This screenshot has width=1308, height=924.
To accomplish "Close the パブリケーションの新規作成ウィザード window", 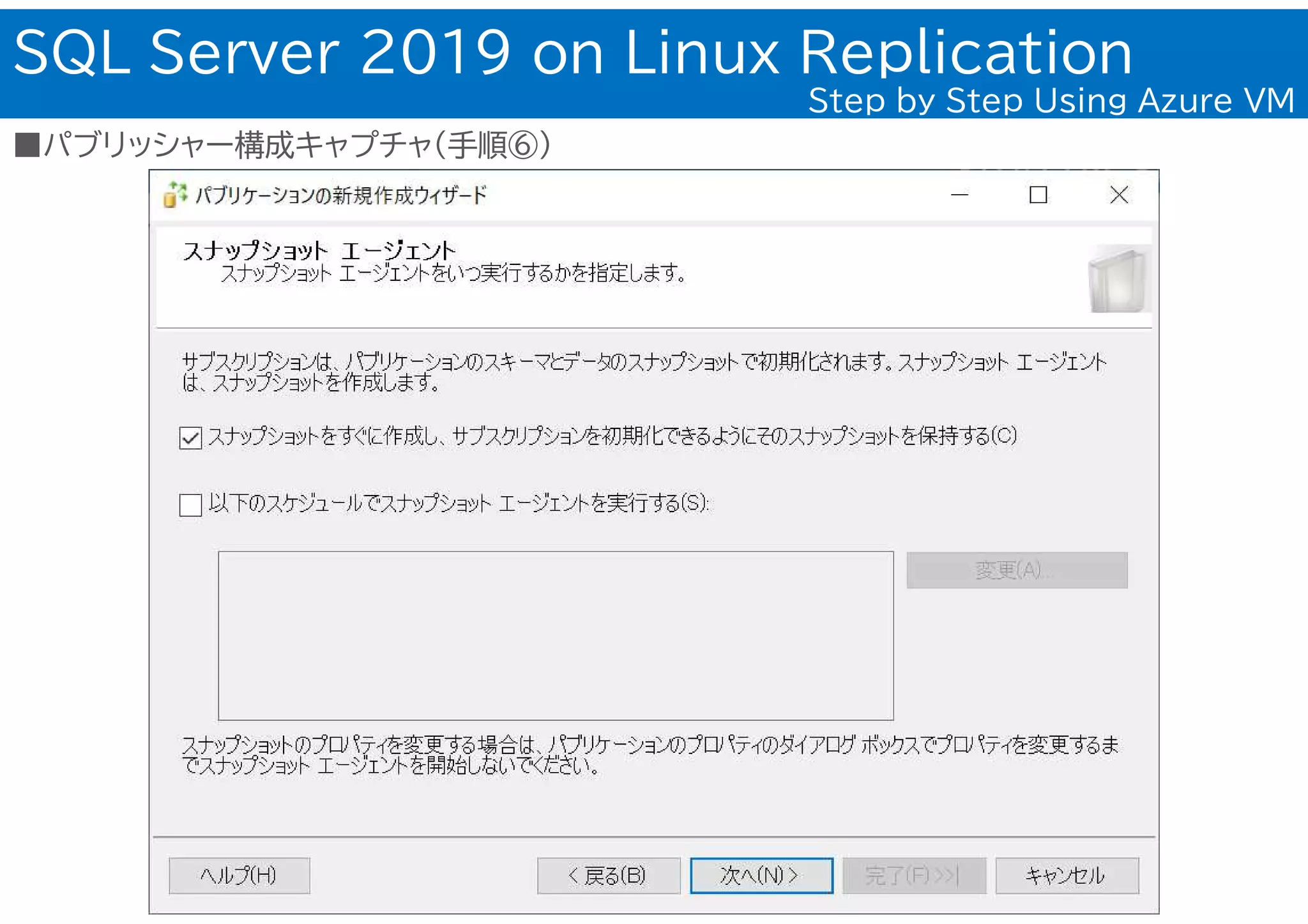I will (1119, 195).
